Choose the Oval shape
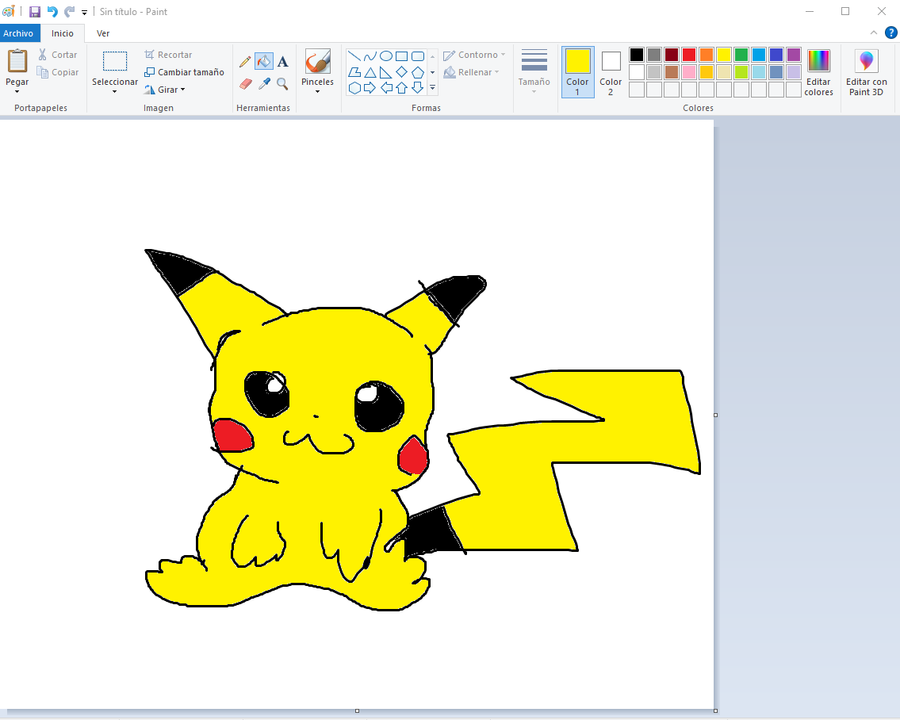The image size is (900, 720). coord(386,56)
